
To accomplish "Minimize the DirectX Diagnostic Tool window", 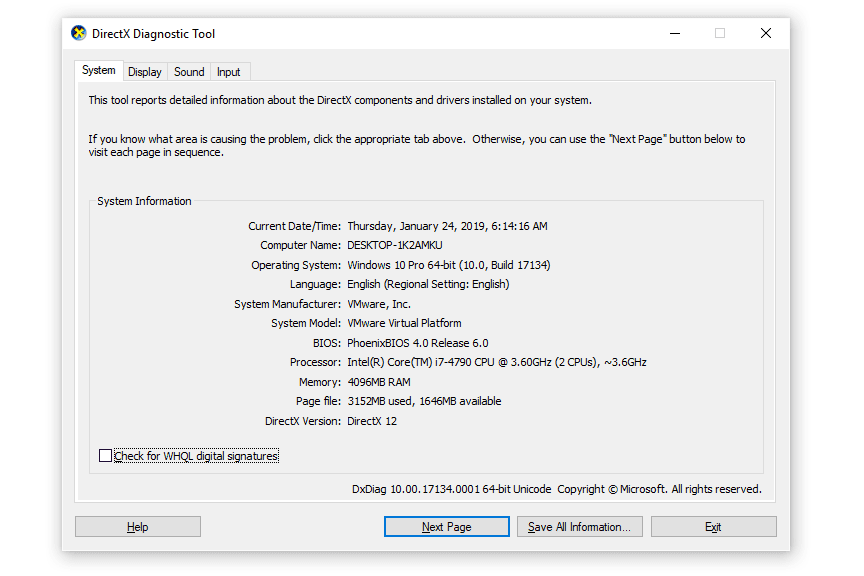I will (674, 33).
